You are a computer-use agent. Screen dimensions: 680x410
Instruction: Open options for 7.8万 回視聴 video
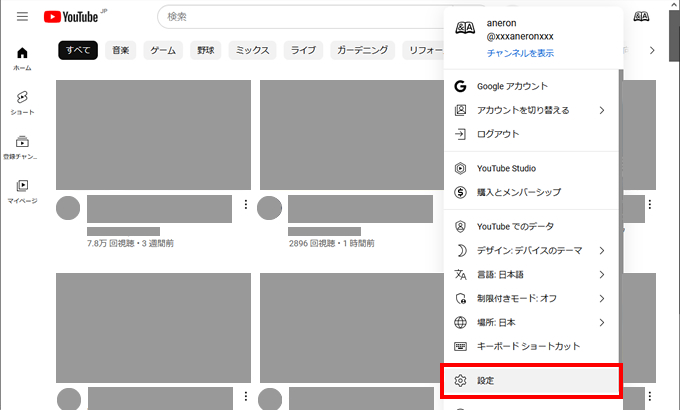246,204
